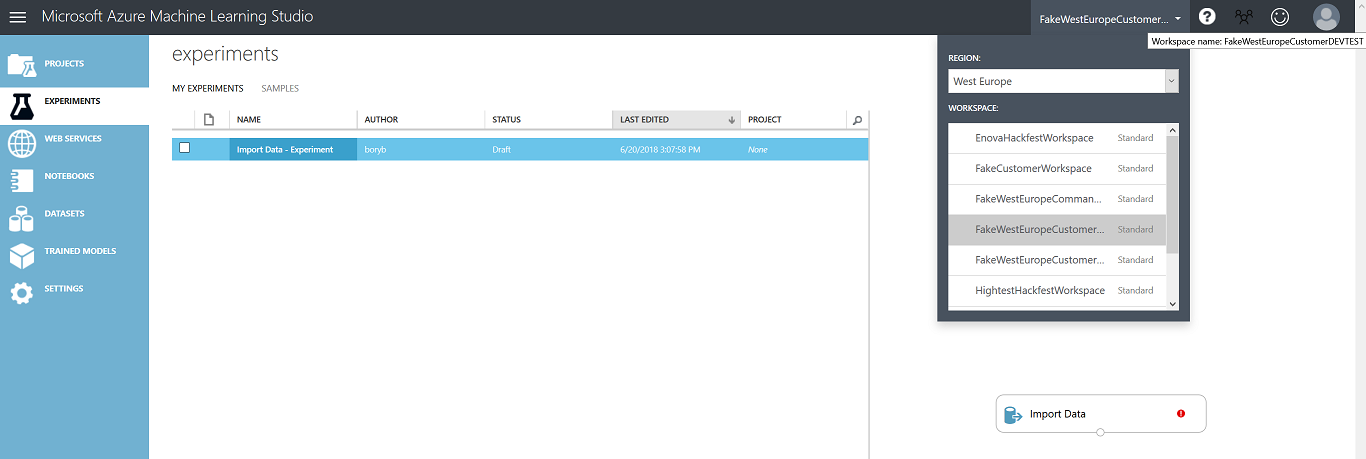The height and width of the screenshot is (459, 1366).
Task: Click the Settings gear icon
Action: click(x=22, y=293)
